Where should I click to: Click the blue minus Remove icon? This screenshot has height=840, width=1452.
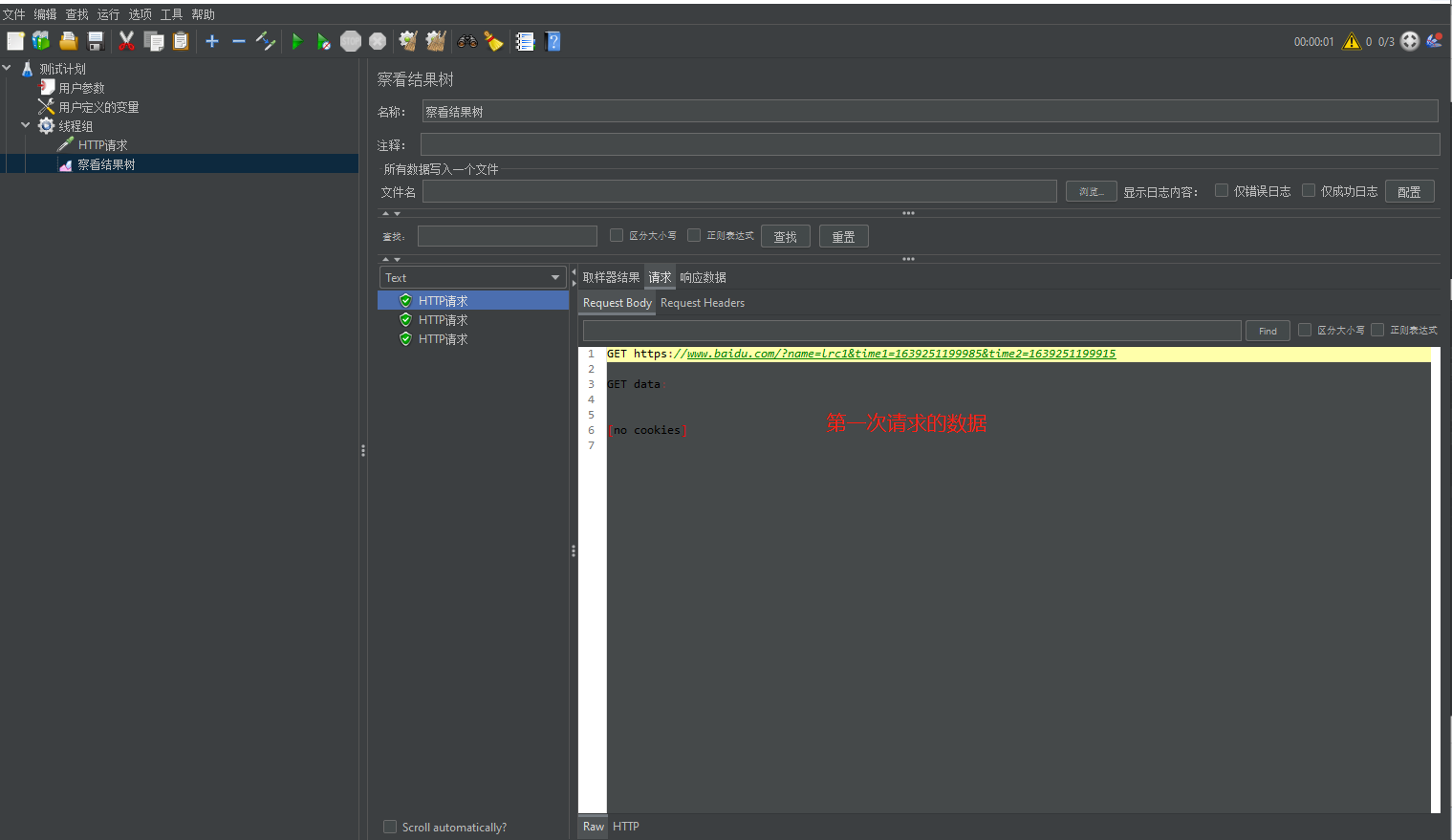(239, 41)
